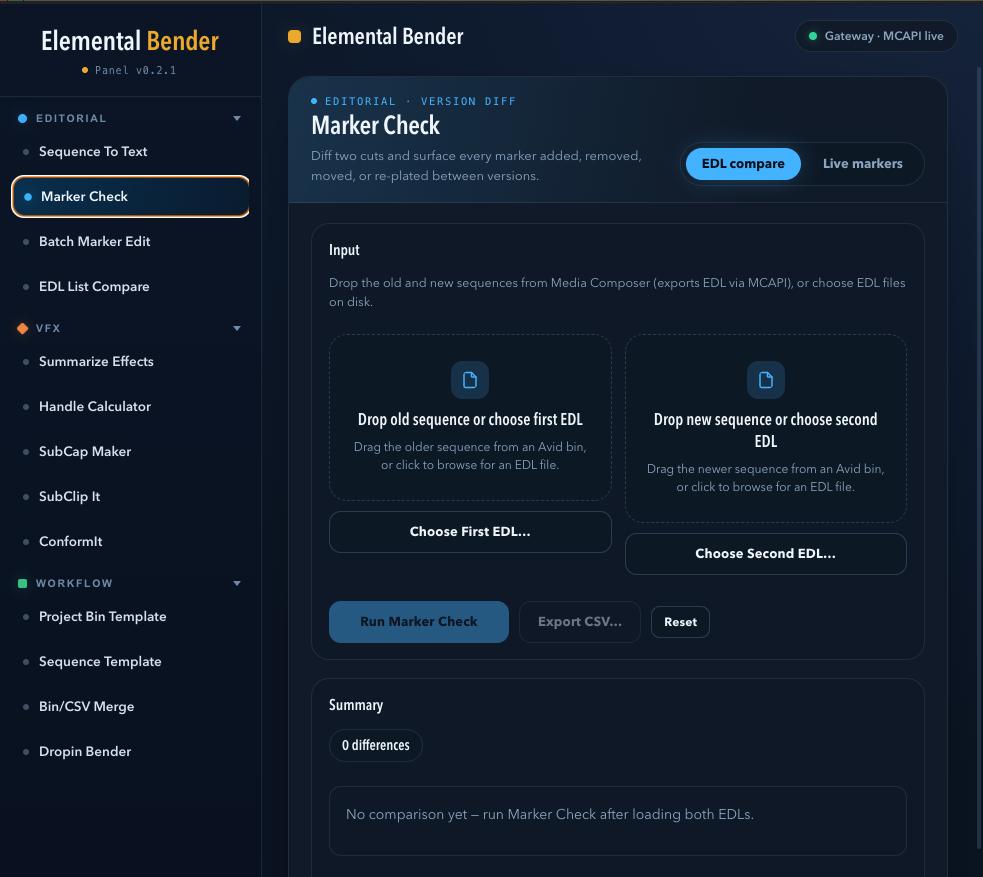Open Sequence To Text tool
983x877 pixels.
[130, 152]
